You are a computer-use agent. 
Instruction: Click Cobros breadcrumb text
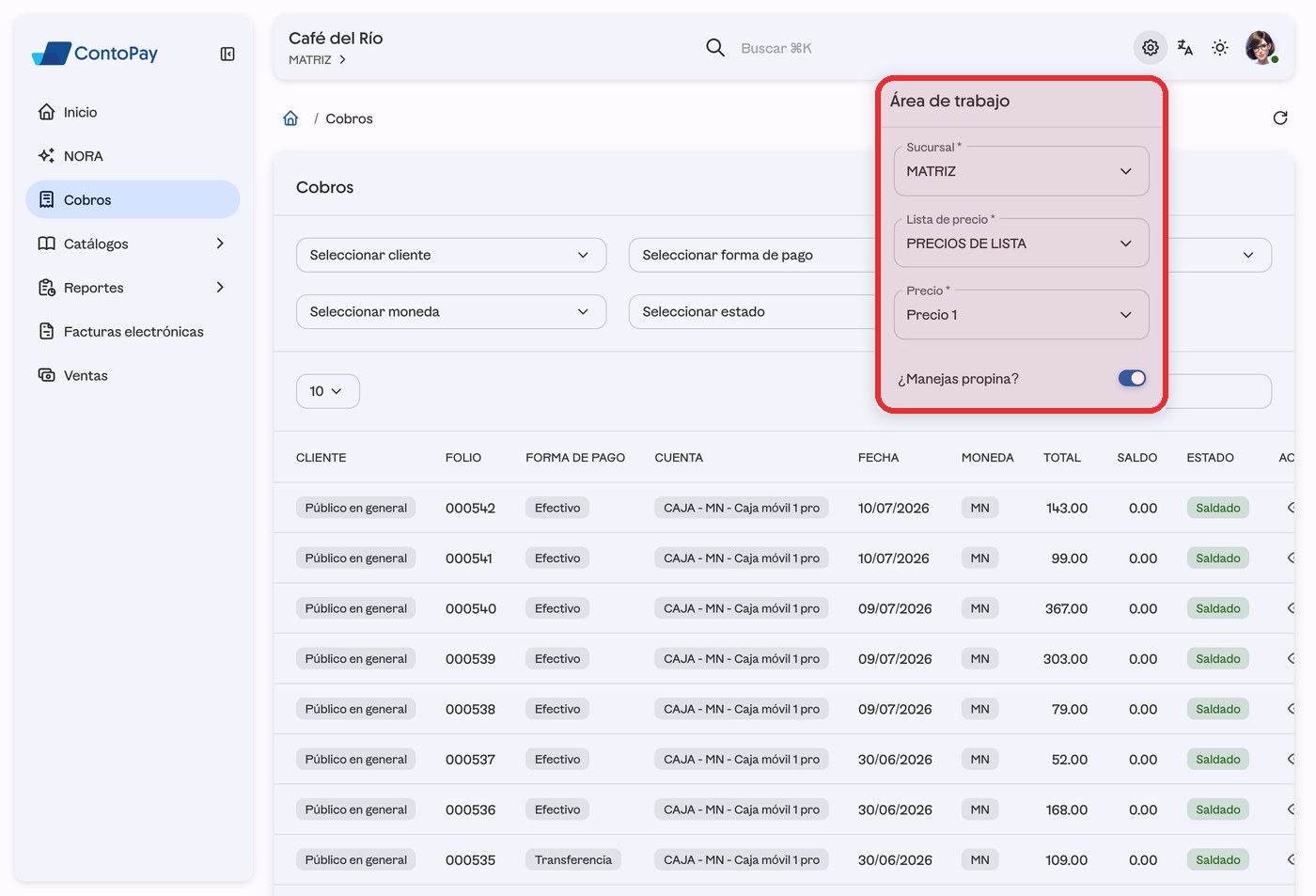349,118
